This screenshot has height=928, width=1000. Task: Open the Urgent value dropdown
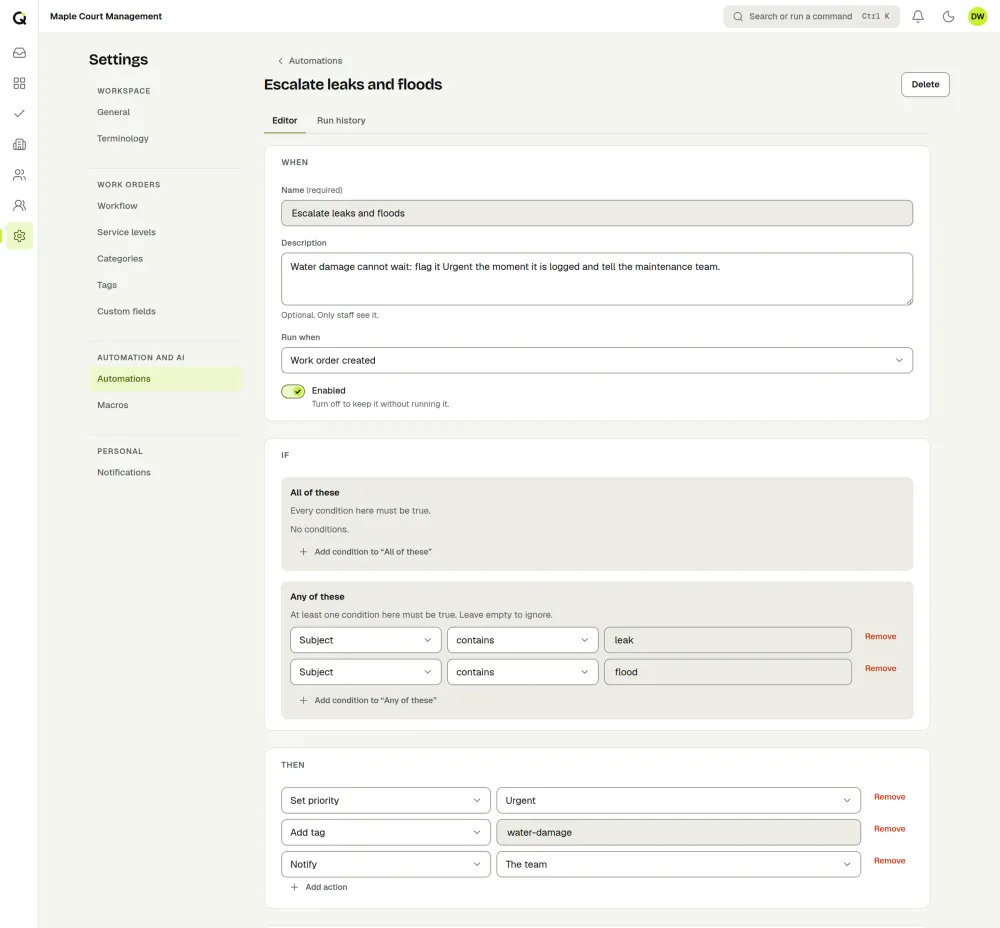pyautogui.click(x=679, y=800)
